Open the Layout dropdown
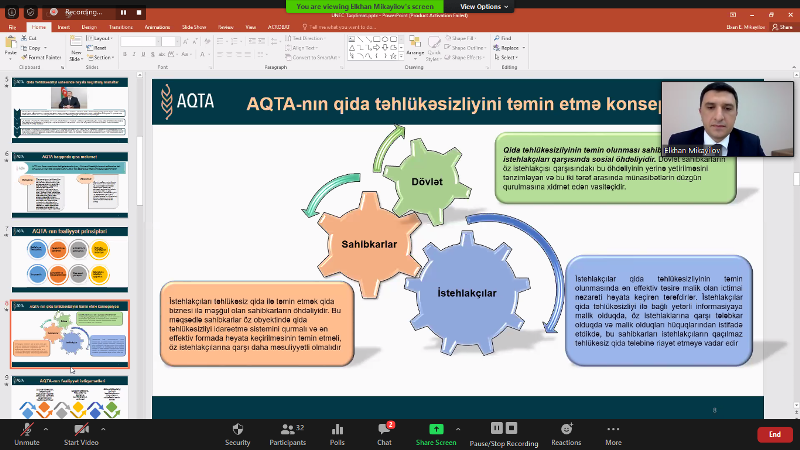This screenshot has height=450, width=800. pos(99,38)
